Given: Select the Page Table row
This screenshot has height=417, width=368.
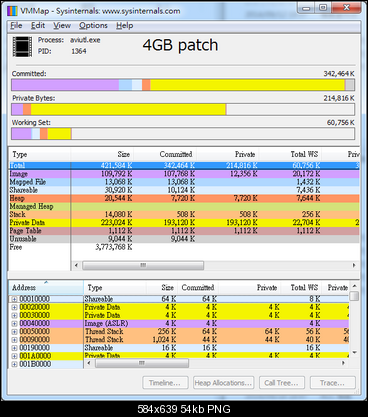Looking at the screenshot, I should [184, 231].
